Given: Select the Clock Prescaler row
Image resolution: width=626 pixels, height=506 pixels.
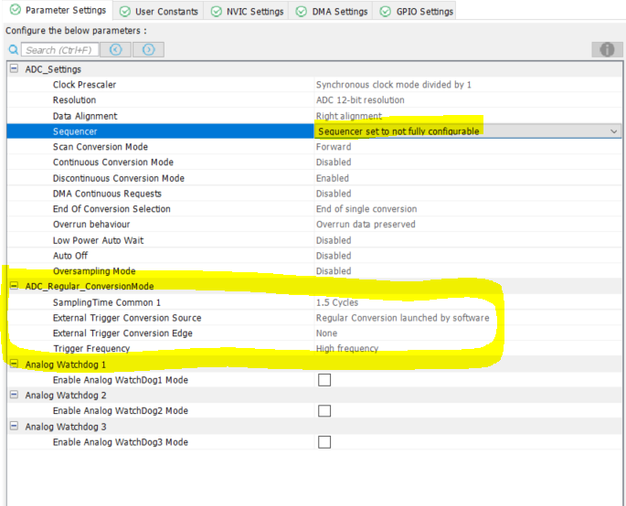Looking at the screenshot, I should tap(314, 84).
